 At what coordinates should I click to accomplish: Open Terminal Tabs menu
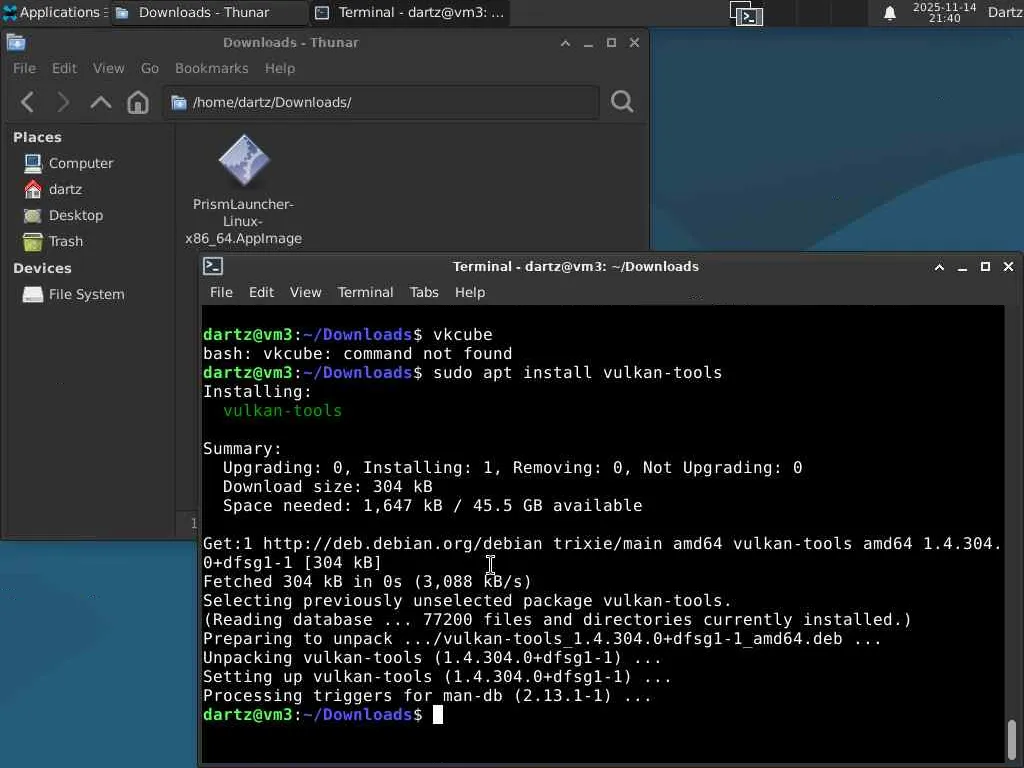coord(424,293)
